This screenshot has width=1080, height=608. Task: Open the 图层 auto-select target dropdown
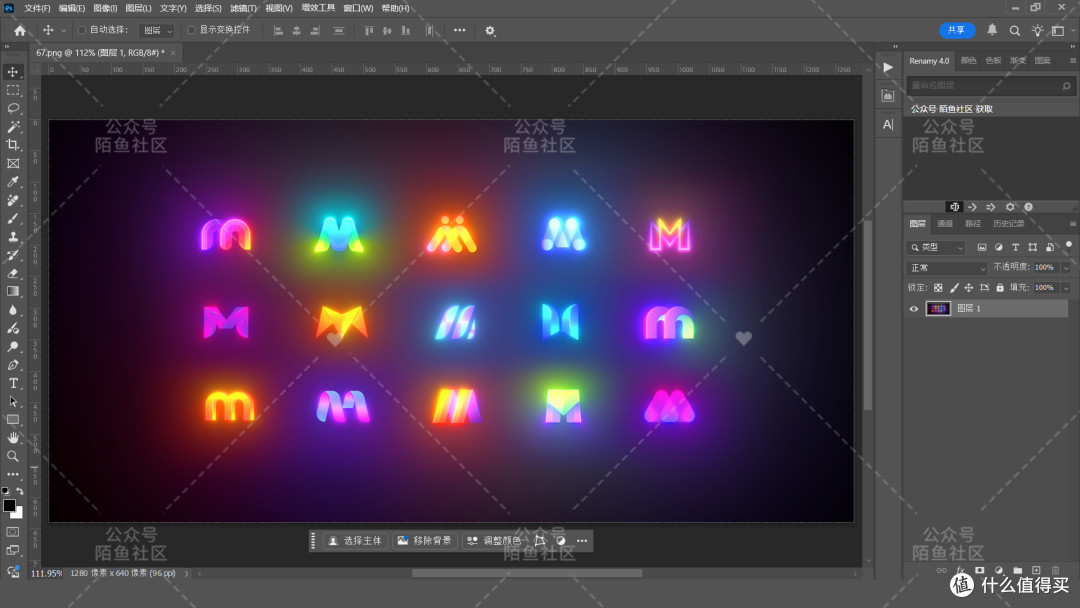[156, 30]
